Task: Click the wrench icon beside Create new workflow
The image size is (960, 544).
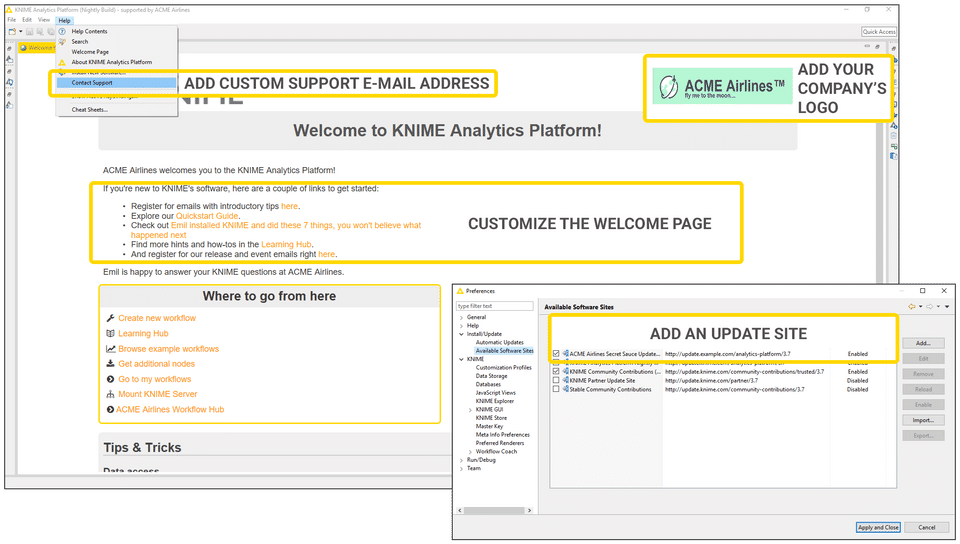Action: click(x=110, y=318)
